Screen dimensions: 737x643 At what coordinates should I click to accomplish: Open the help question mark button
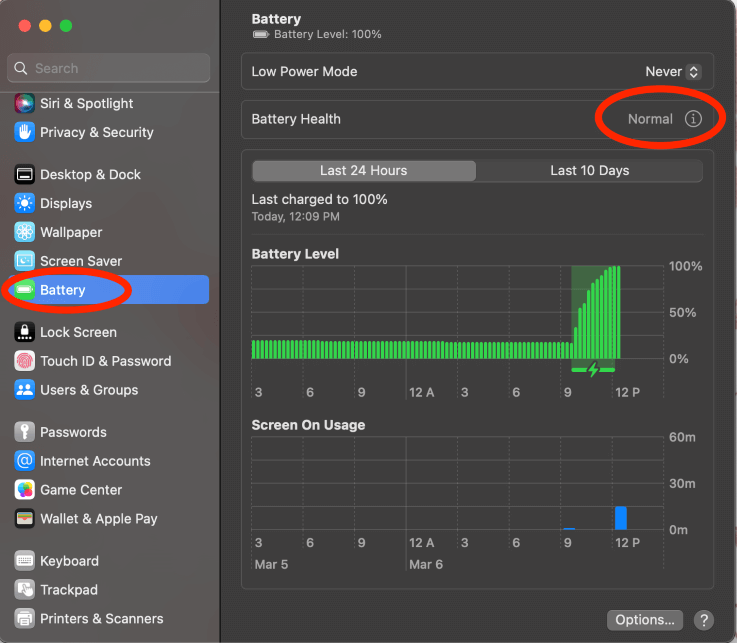pos(704,620)
